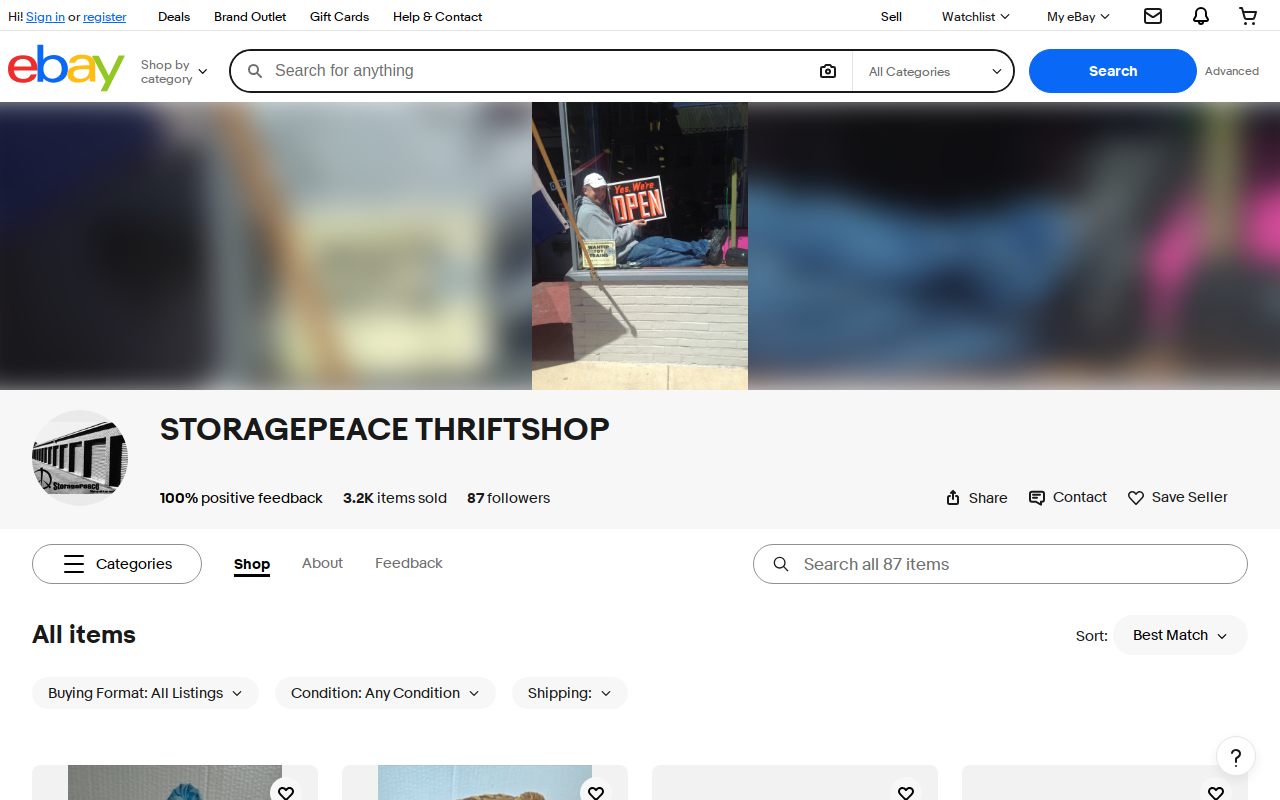Switch to the About tab
Viewport: 1280px width, 800px height.
pyautogui.click(x=322, y=563)
